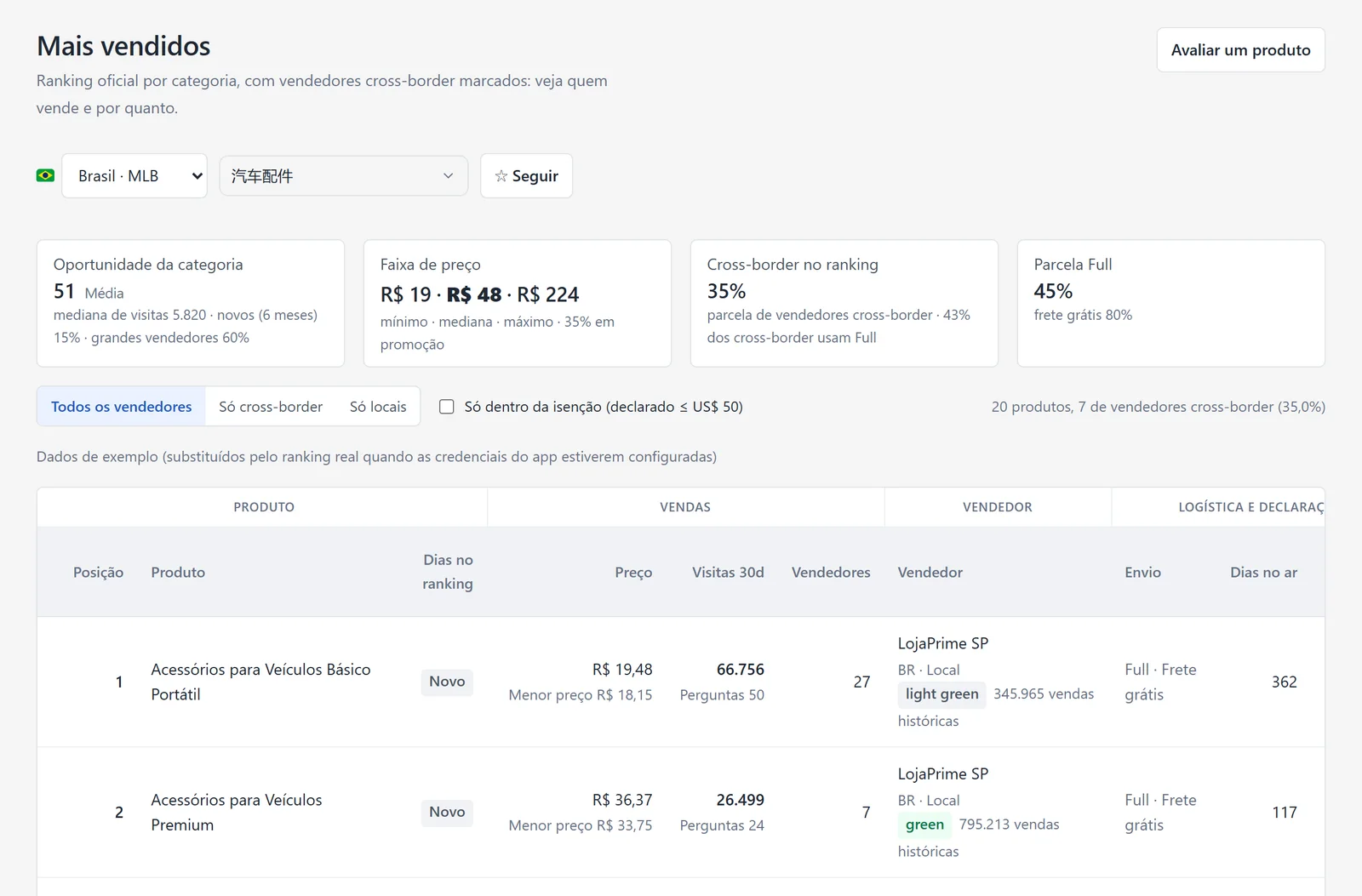Open the Brasil · MLB site dropdown
This screenshot has width=1362, height=896.
(134, 176)
